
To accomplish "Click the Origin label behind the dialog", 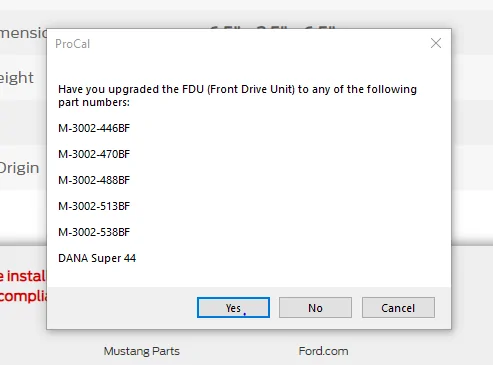I will click(x=19, y=168).
